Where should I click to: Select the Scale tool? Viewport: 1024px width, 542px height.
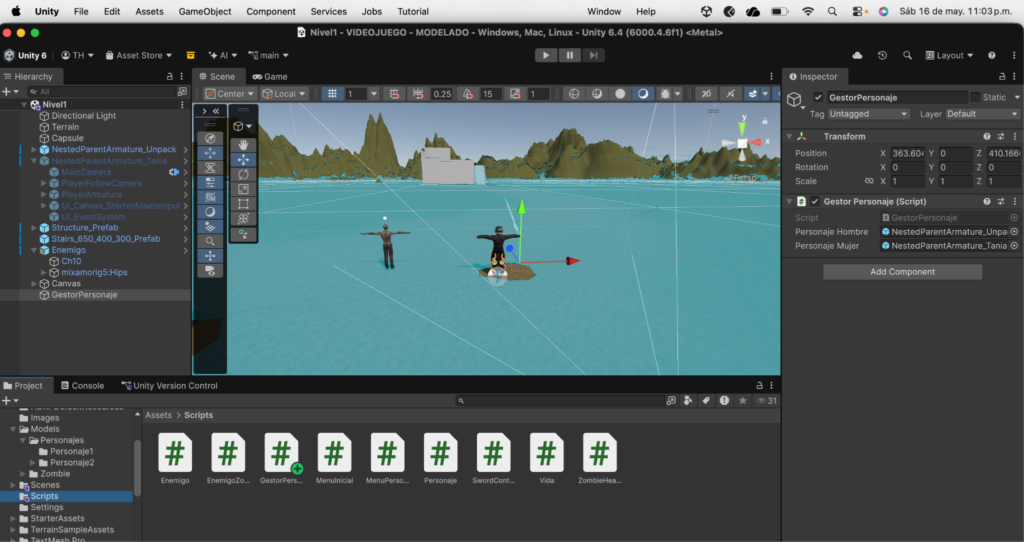point(244,189)
